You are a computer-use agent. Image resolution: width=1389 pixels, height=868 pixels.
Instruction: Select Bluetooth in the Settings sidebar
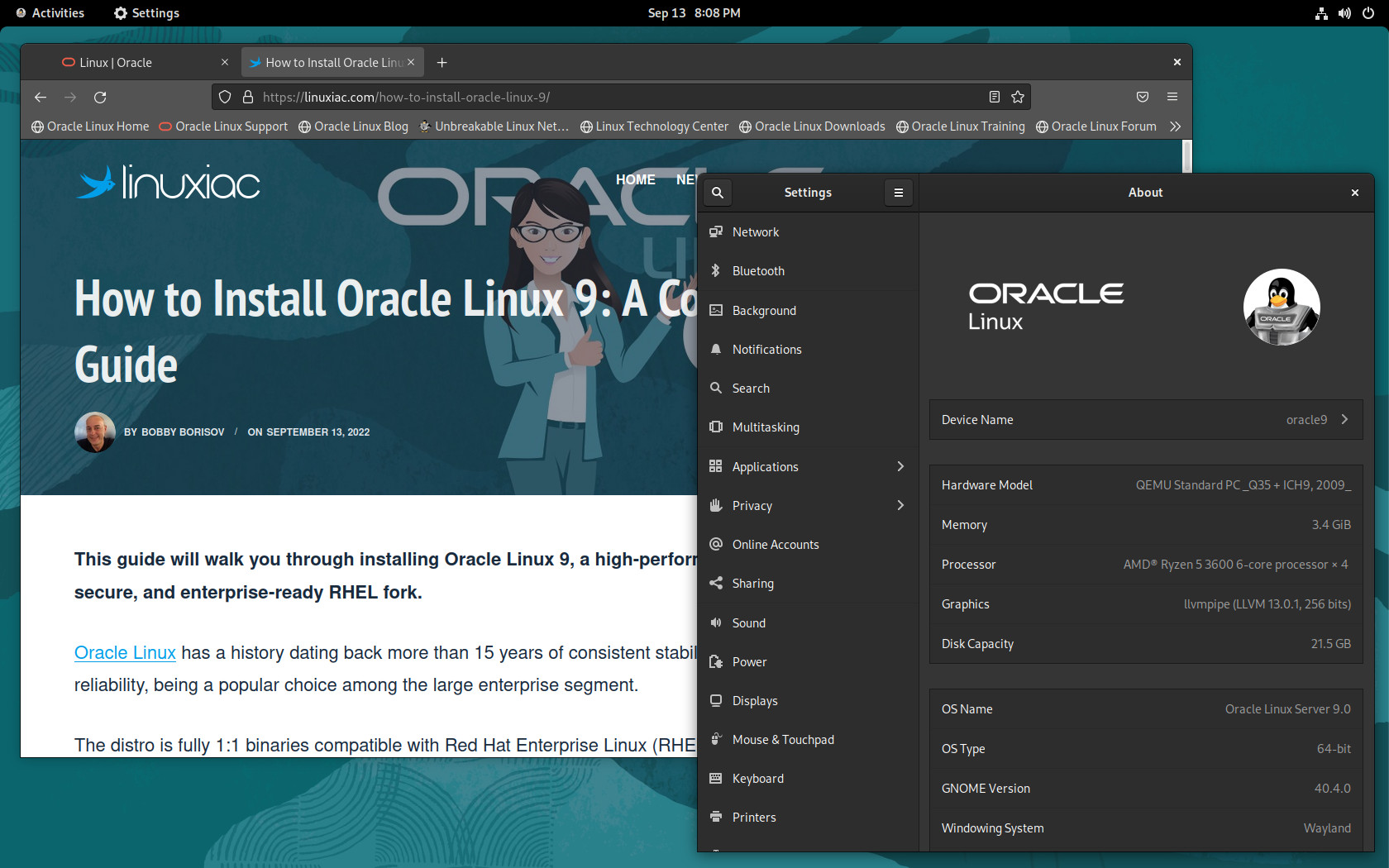tap(757, 270)
